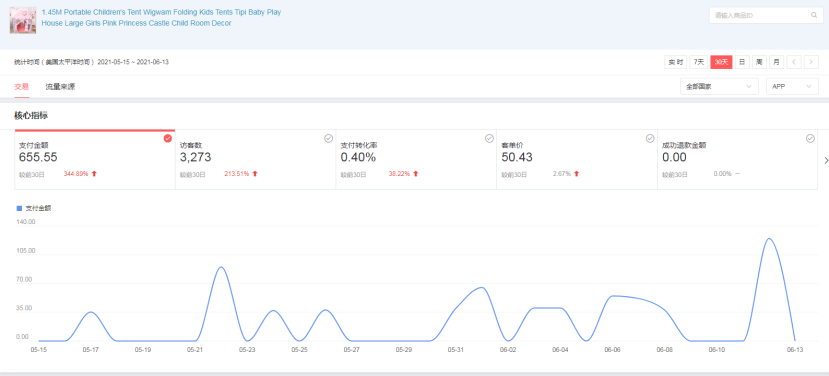The width and height of the screenshot is (829, 376).
Task: Click the 213.51% increase figure
Action: point(236,174)
